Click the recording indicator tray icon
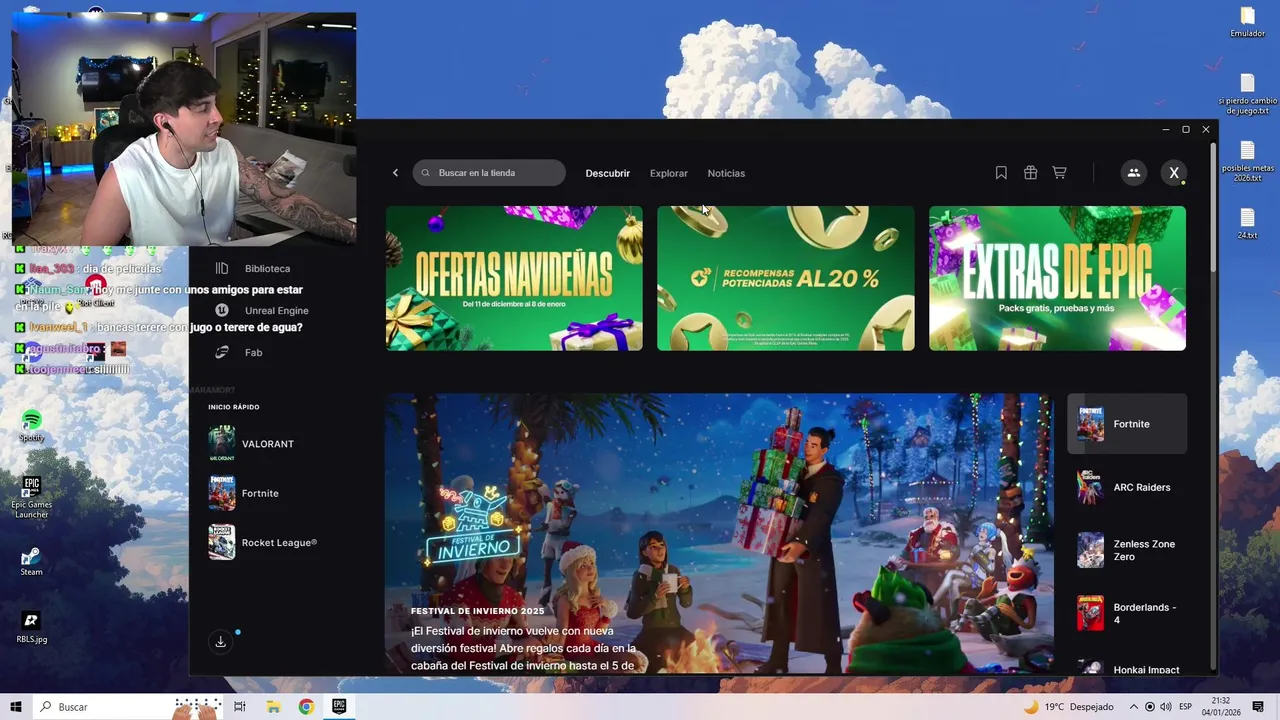 [x=1149, y=707]
